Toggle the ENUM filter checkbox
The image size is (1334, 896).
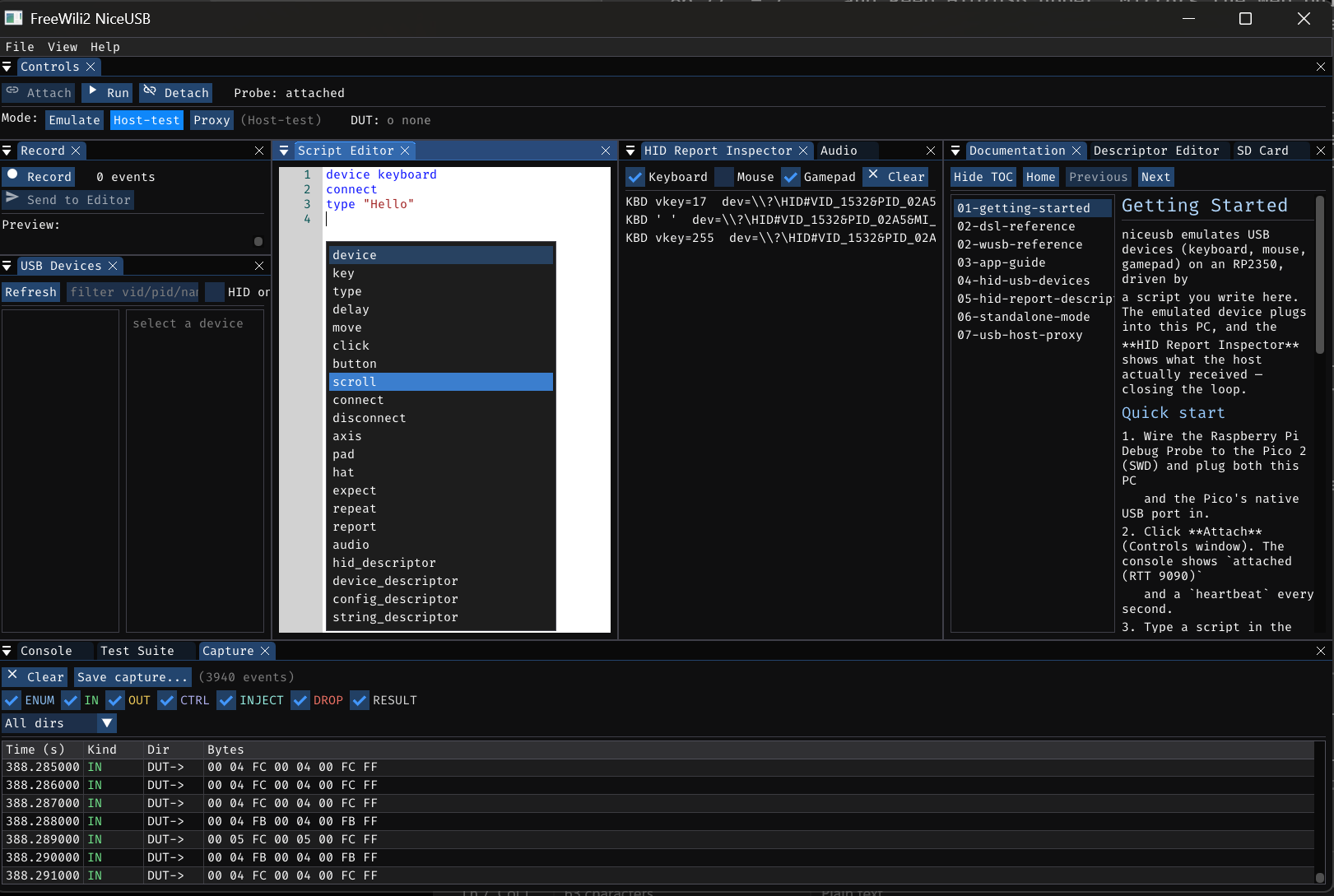[x=12, y=700]
